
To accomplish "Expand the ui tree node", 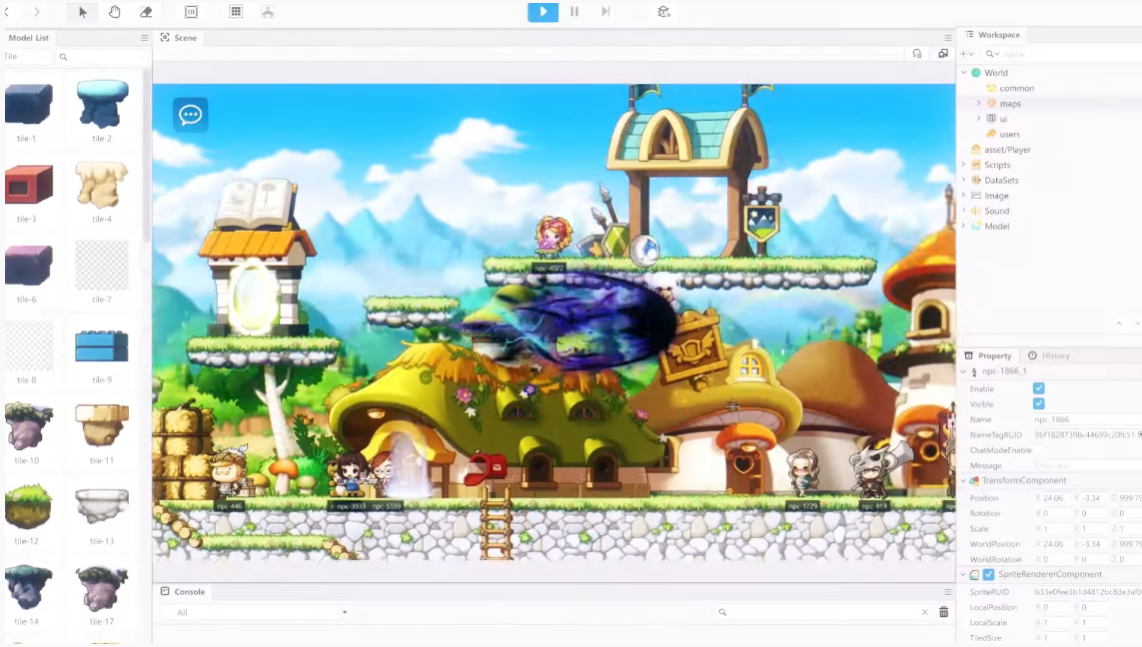I will pos(978,119).
